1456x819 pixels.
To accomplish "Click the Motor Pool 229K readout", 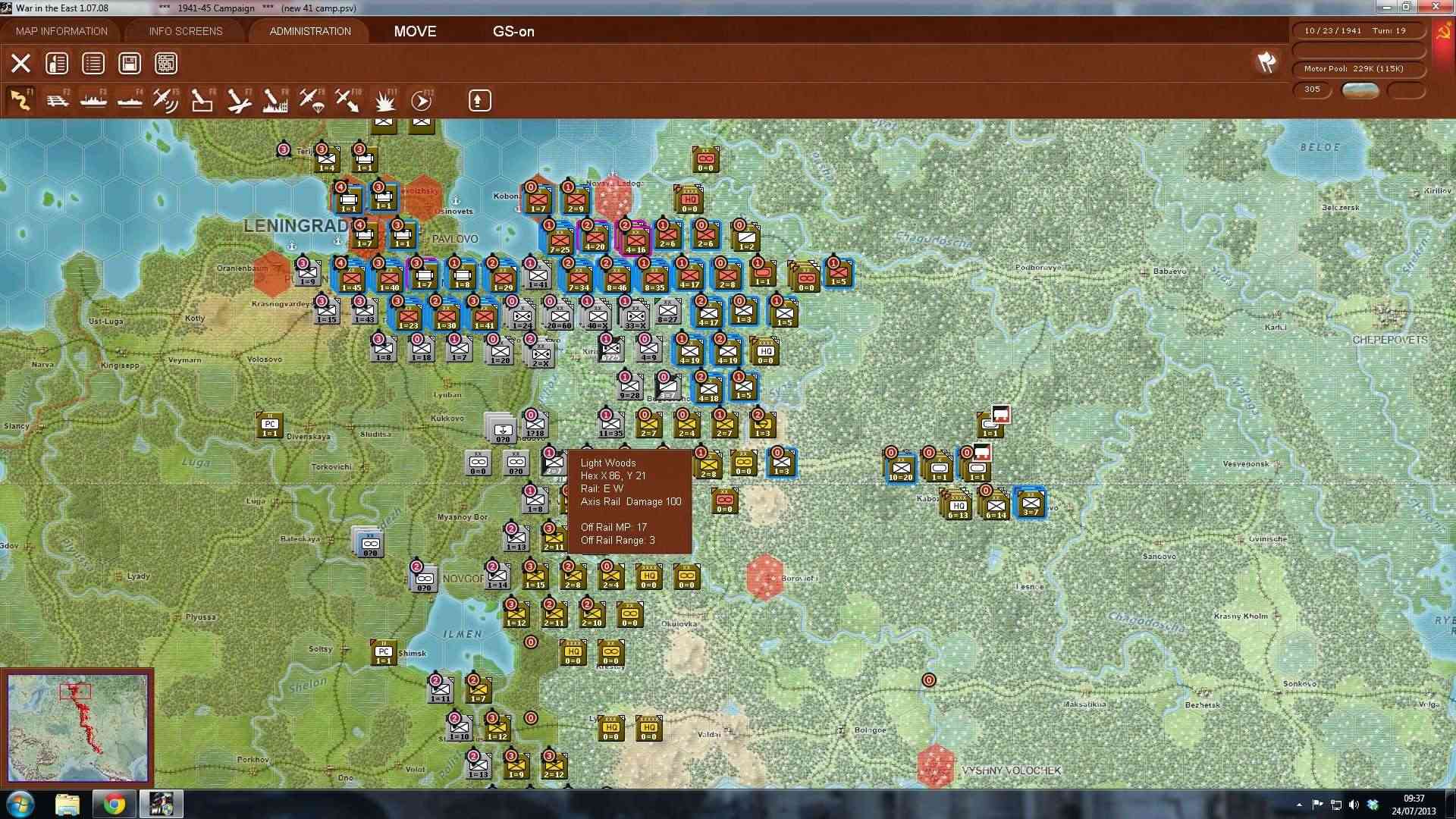I will 1358,69.
